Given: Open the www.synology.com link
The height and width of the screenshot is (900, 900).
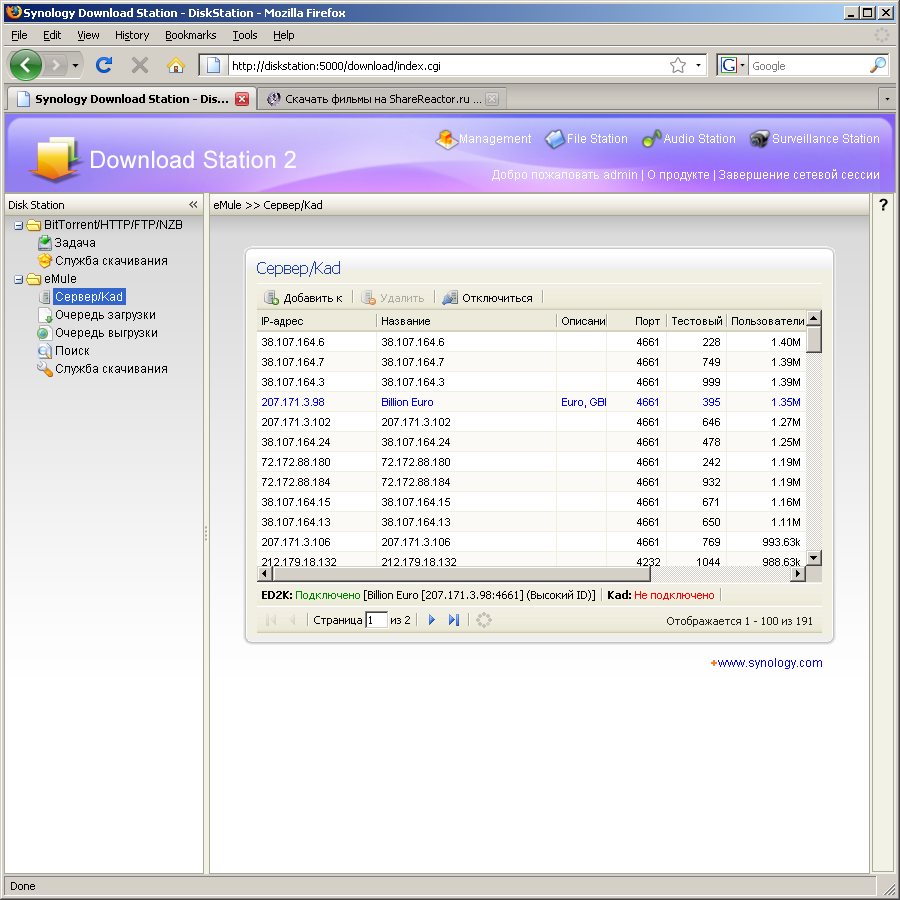Looking at the screenshot, I should [770, 662].
